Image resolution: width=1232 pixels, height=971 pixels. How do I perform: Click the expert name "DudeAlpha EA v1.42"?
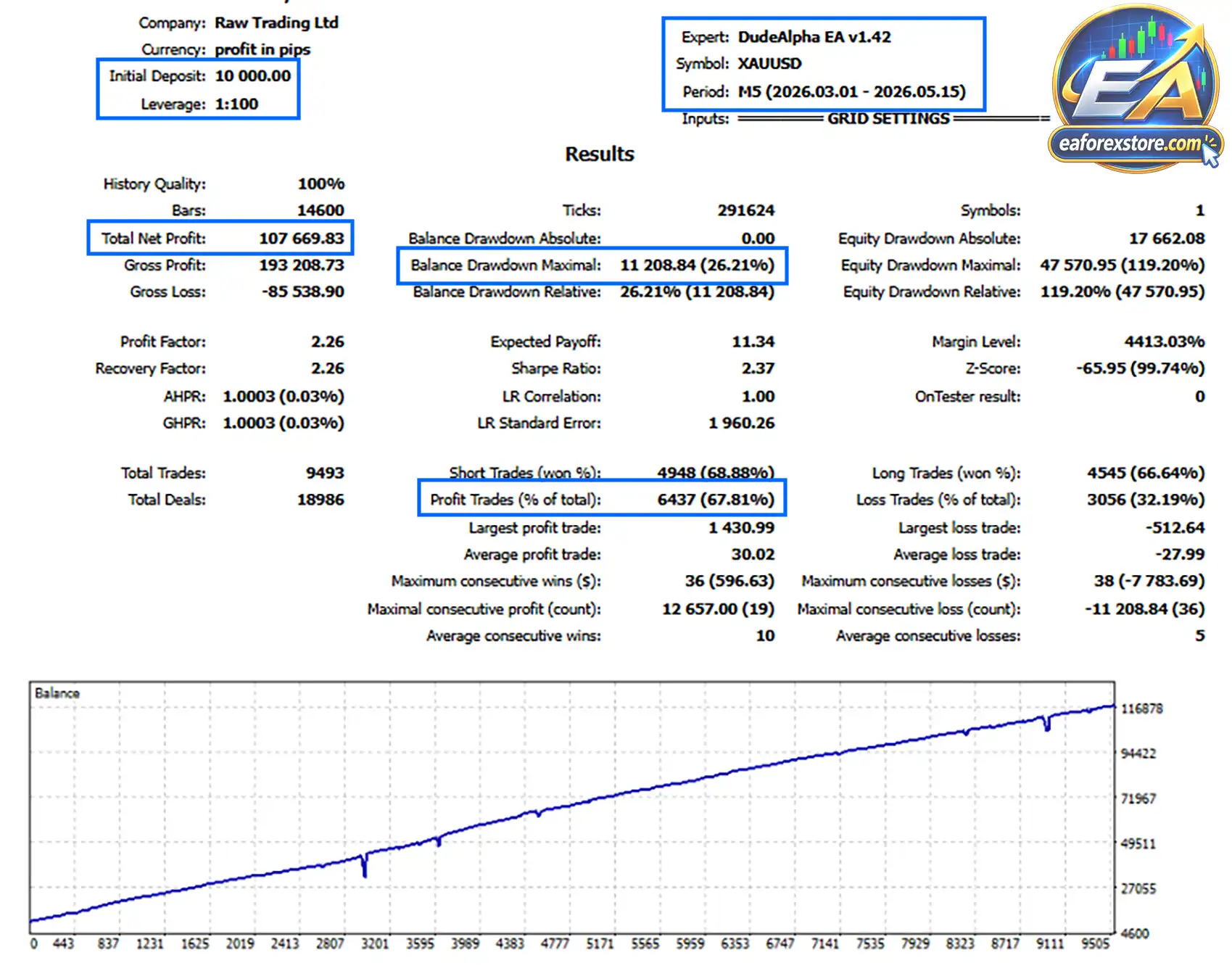(814, 37)
